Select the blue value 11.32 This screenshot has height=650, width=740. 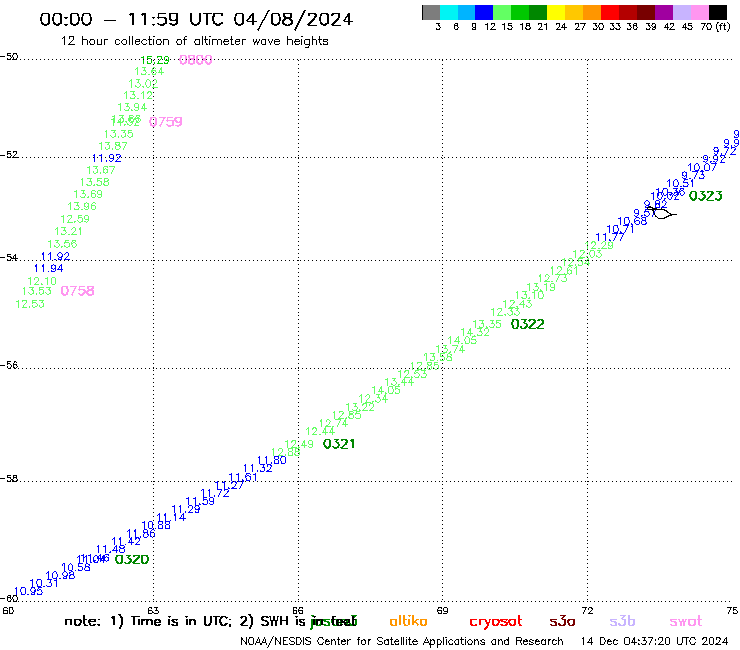(x=258, y=468)
